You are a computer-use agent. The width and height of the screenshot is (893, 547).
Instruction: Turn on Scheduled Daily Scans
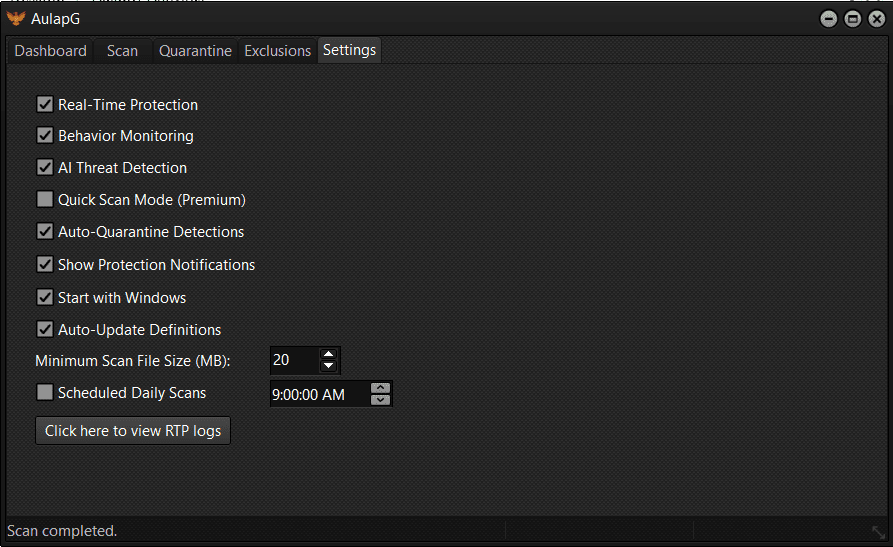tap(45, 393)
